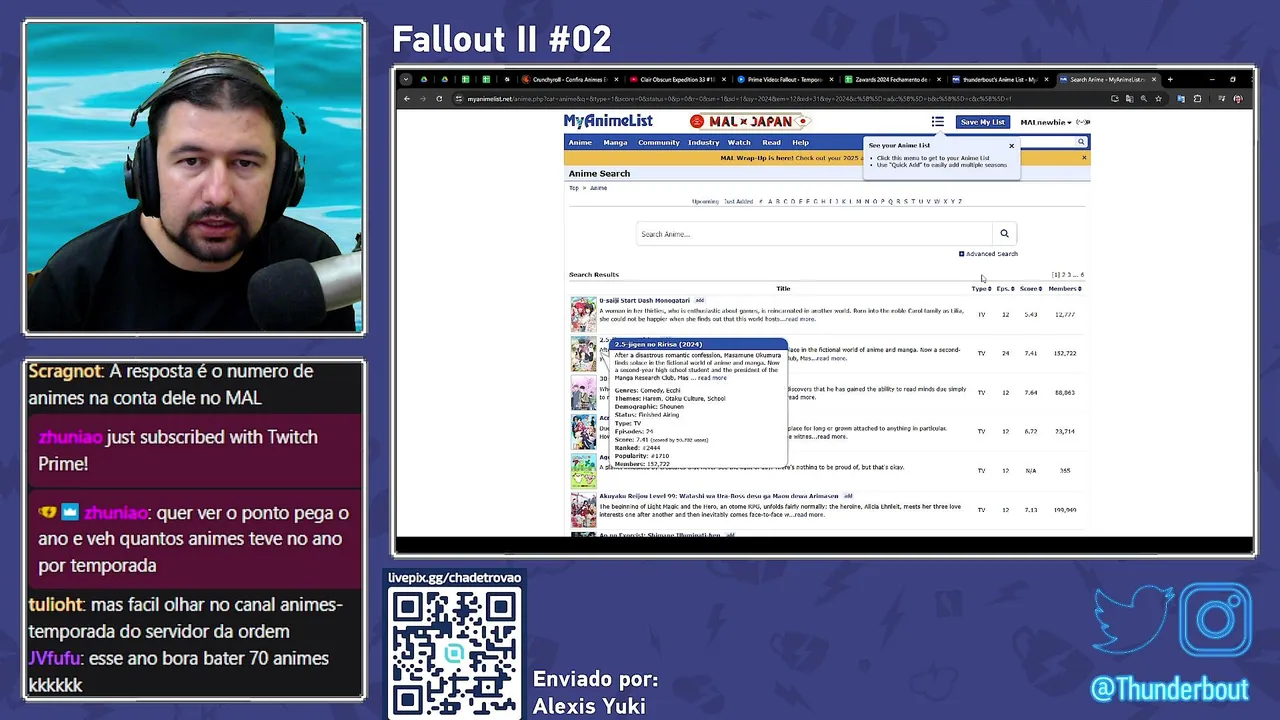Click the Twitter bird icon in overlay
The width and height of the screenshot is (1280, 720).
click(1133, 620)
